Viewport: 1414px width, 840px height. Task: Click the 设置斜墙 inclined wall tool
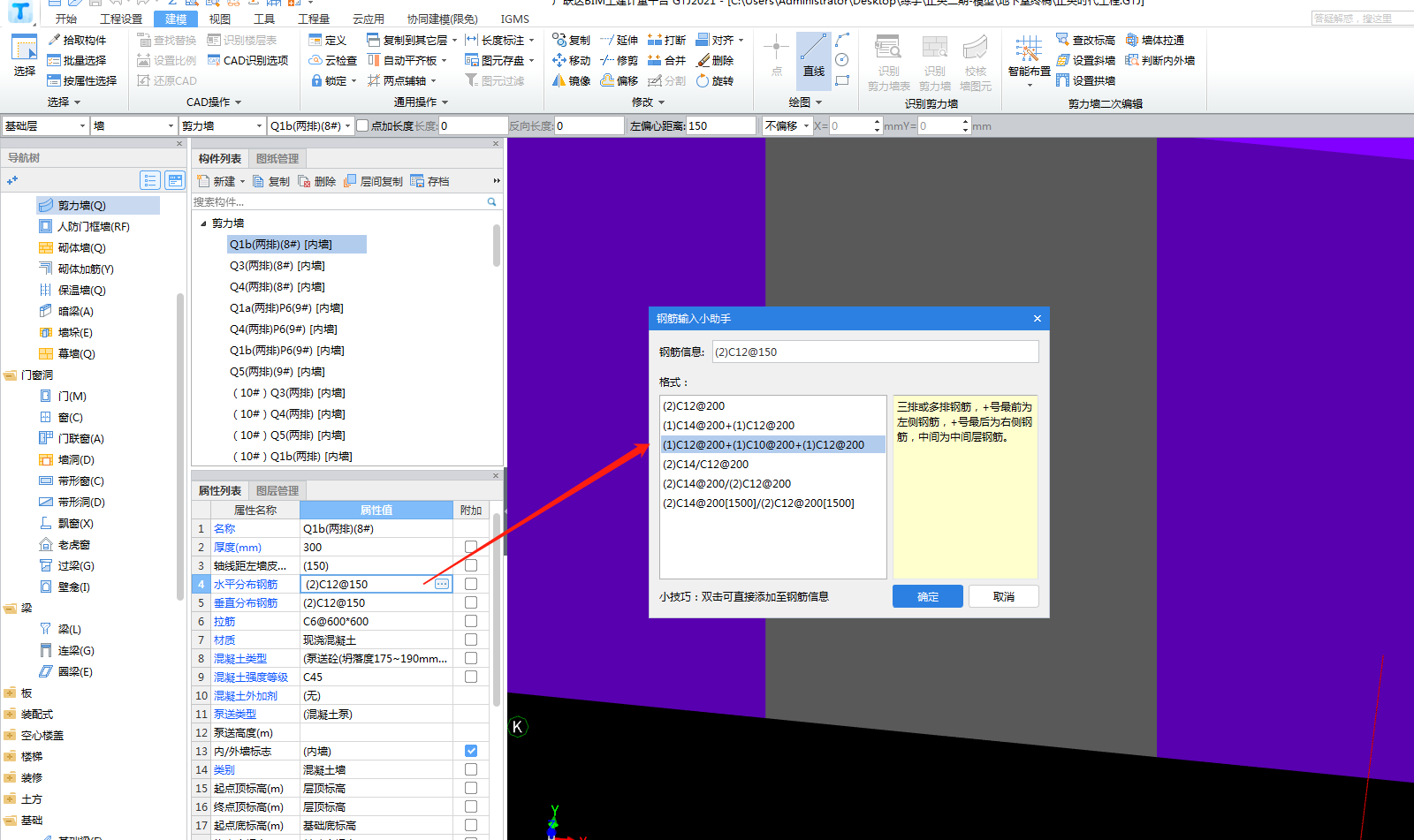(1085, 60)
